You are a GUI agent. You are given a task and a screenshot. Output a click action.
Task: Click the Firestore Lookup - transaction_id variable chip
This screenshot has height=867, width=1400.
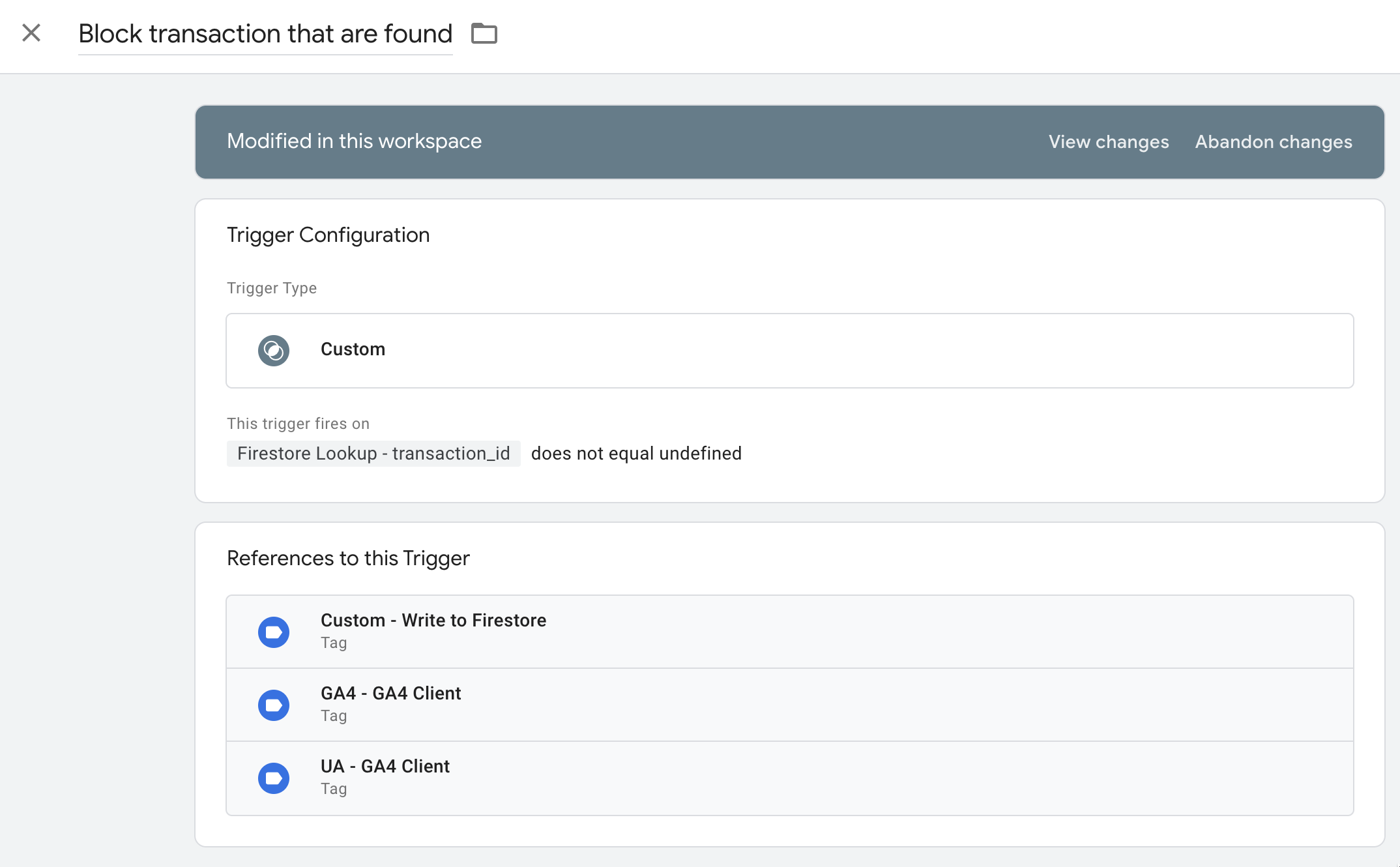[373, 454]
